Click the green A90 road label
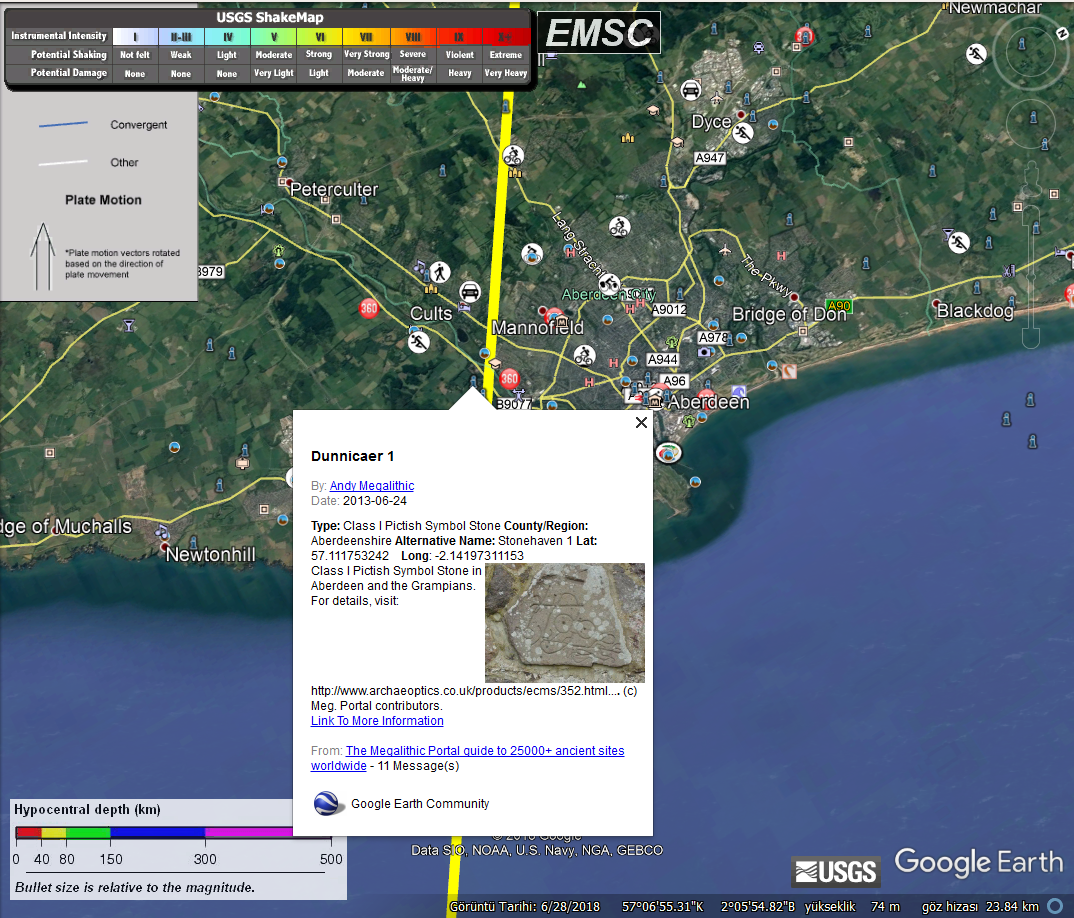This screenshot has height=918, width=1074. click(x=838, y=306)
